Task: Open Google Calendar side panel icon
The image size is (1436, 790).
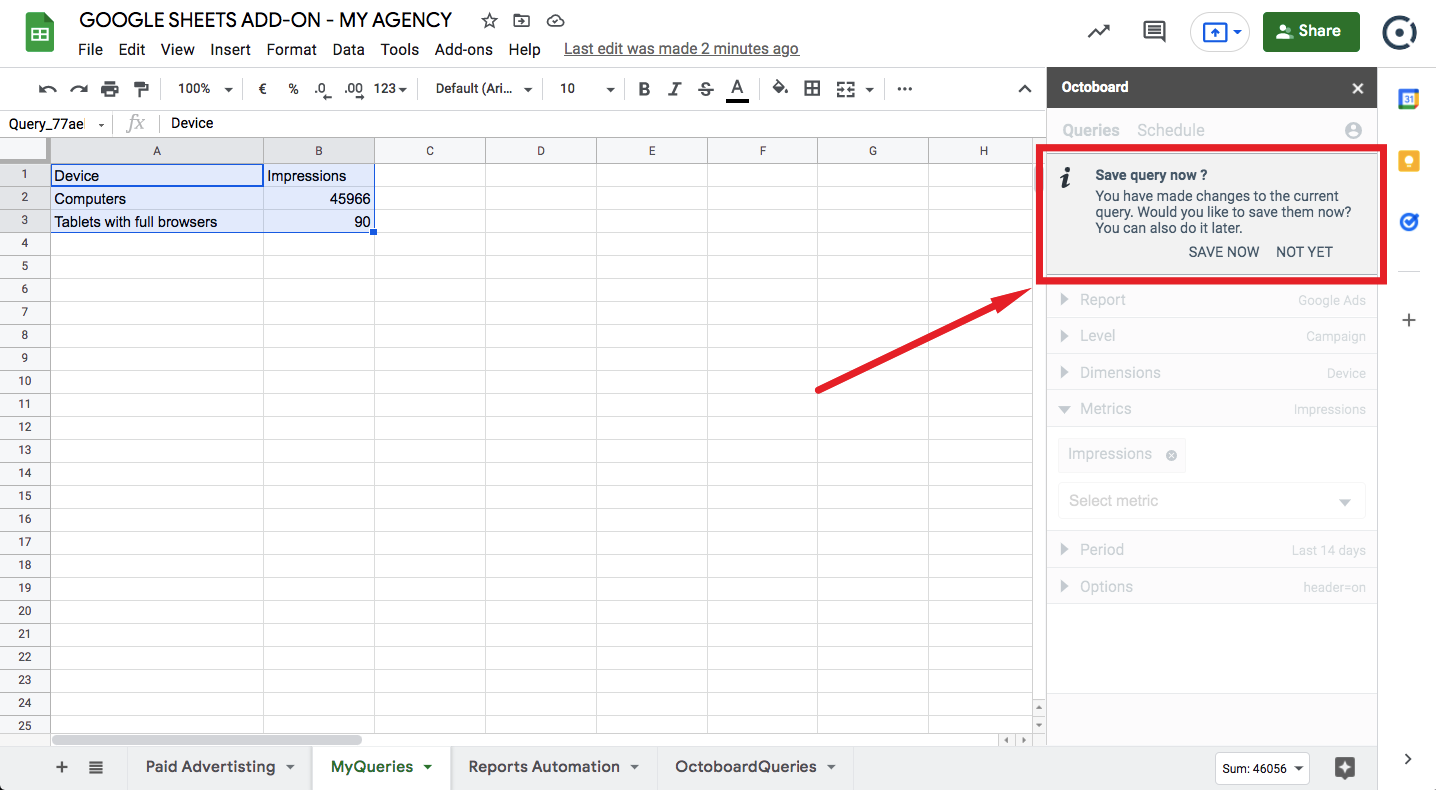Action: tap(1408, 98)
